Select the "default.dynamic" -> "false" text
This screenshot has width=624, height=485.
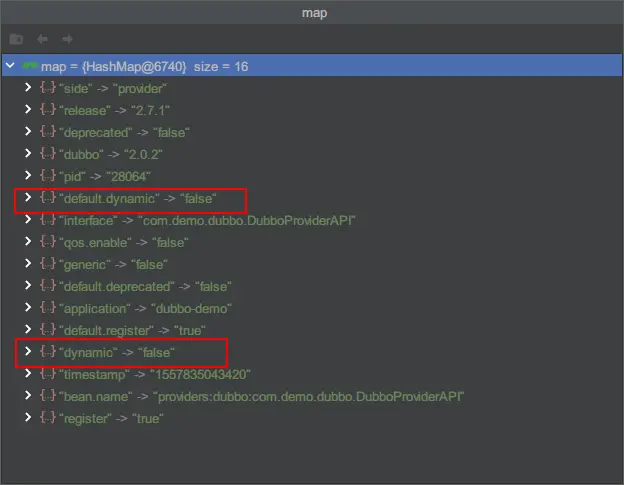click(x=138, y=198)
